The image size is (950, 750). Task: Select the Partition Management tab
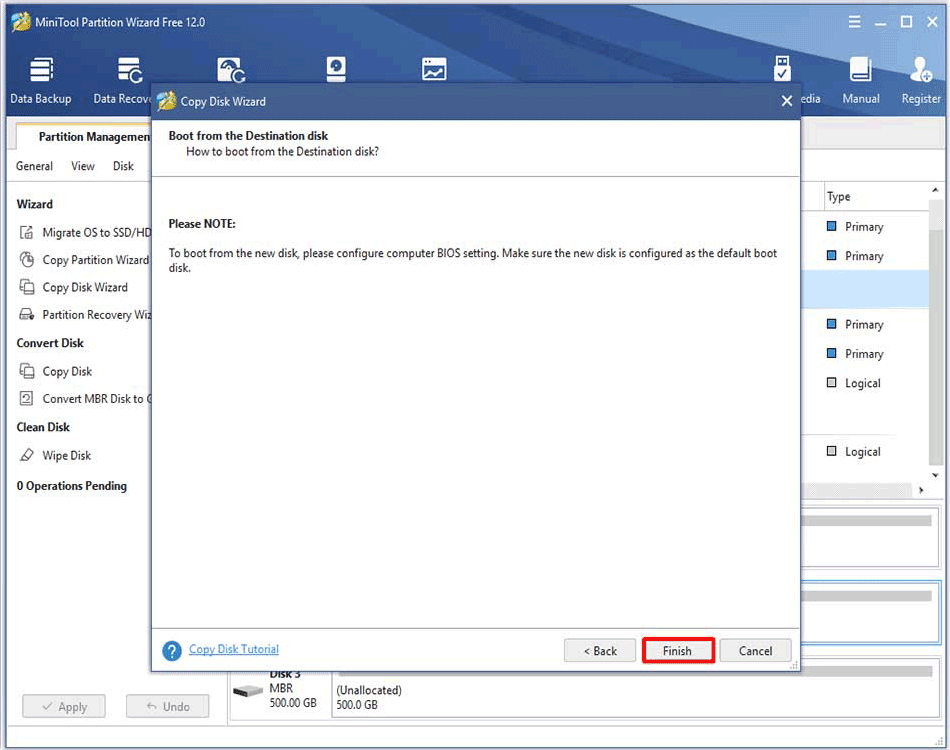click(84, 136)
